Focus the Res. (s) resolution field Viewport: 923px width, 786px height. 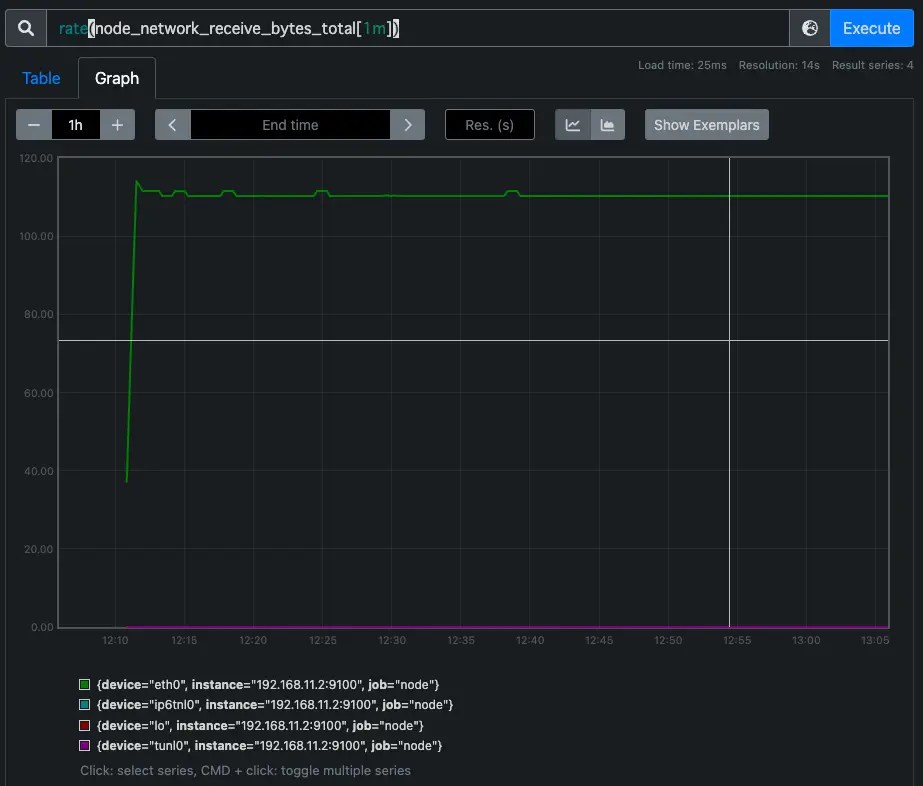(490, 125)
